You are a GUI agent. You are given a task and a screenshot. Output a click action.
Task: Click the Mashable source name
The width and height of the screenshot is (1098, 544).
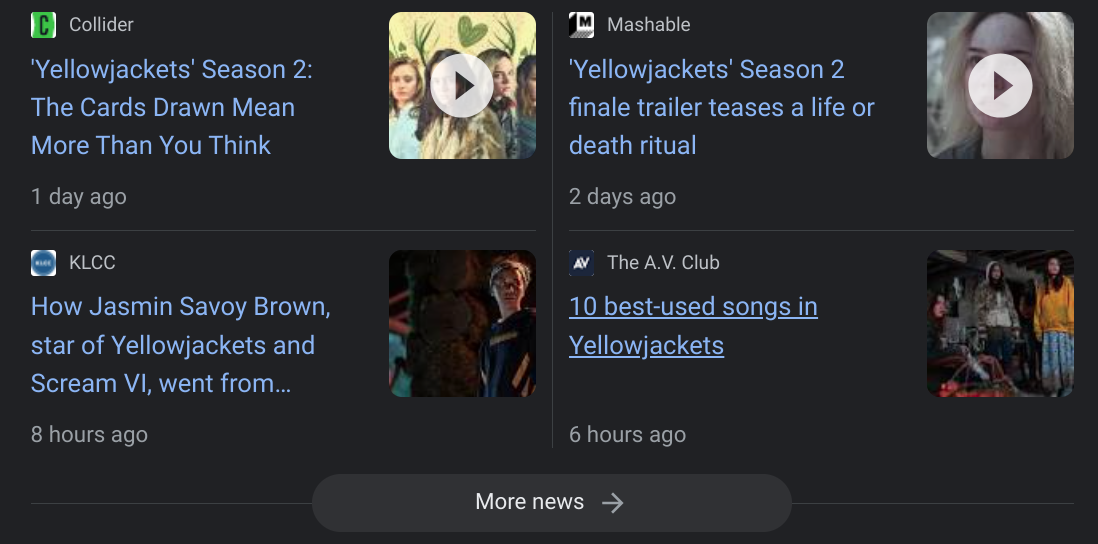tap(648, 25)
